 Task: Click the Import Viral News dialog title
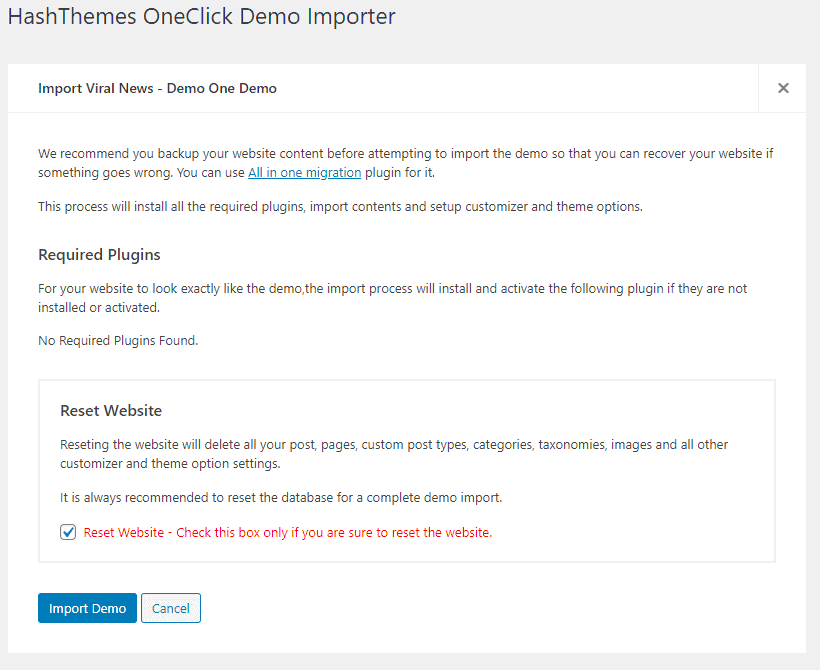tap(157, 88)
